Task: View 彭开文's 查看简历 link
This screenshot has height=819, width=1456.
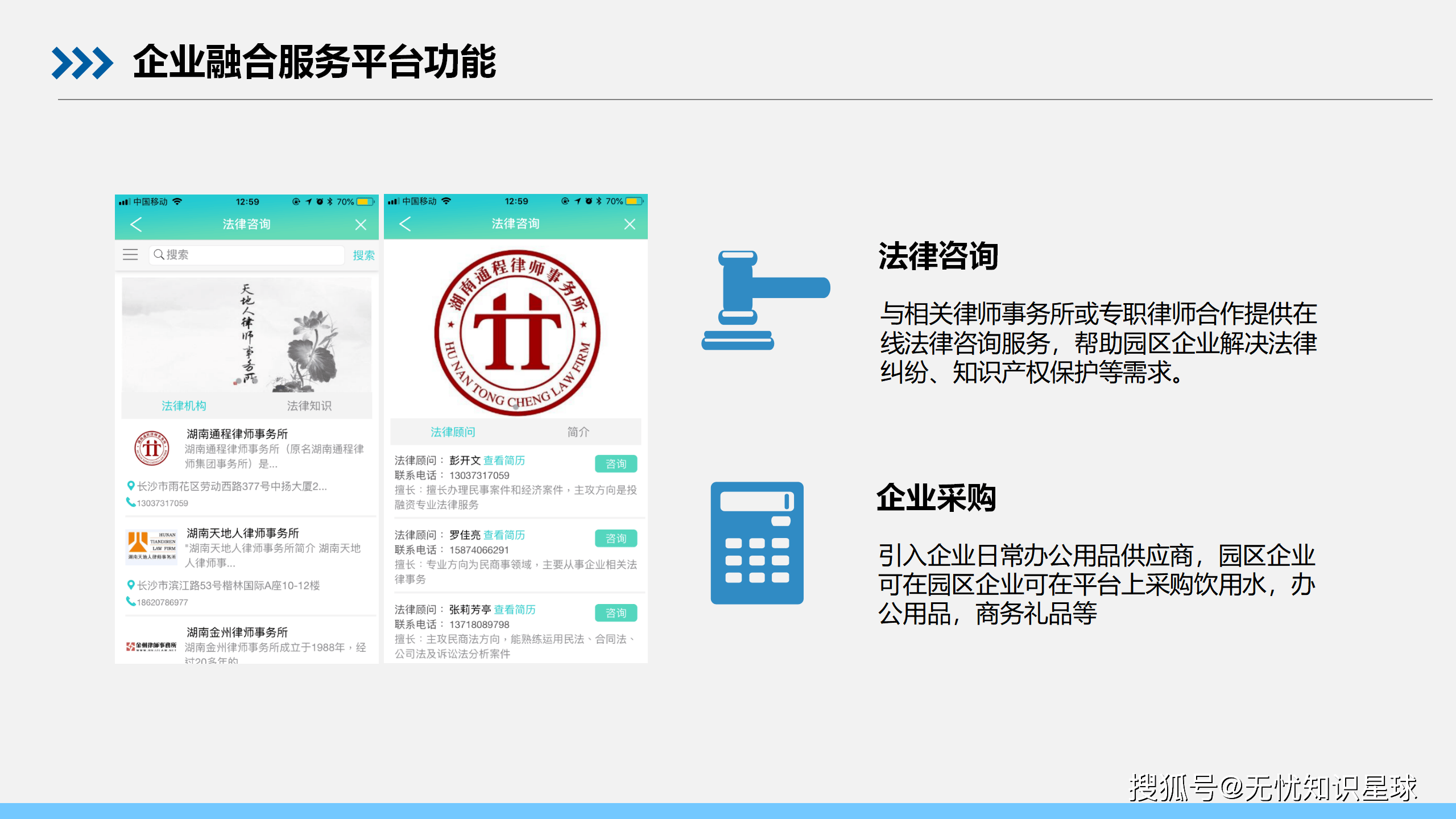Action: [504, 460]
